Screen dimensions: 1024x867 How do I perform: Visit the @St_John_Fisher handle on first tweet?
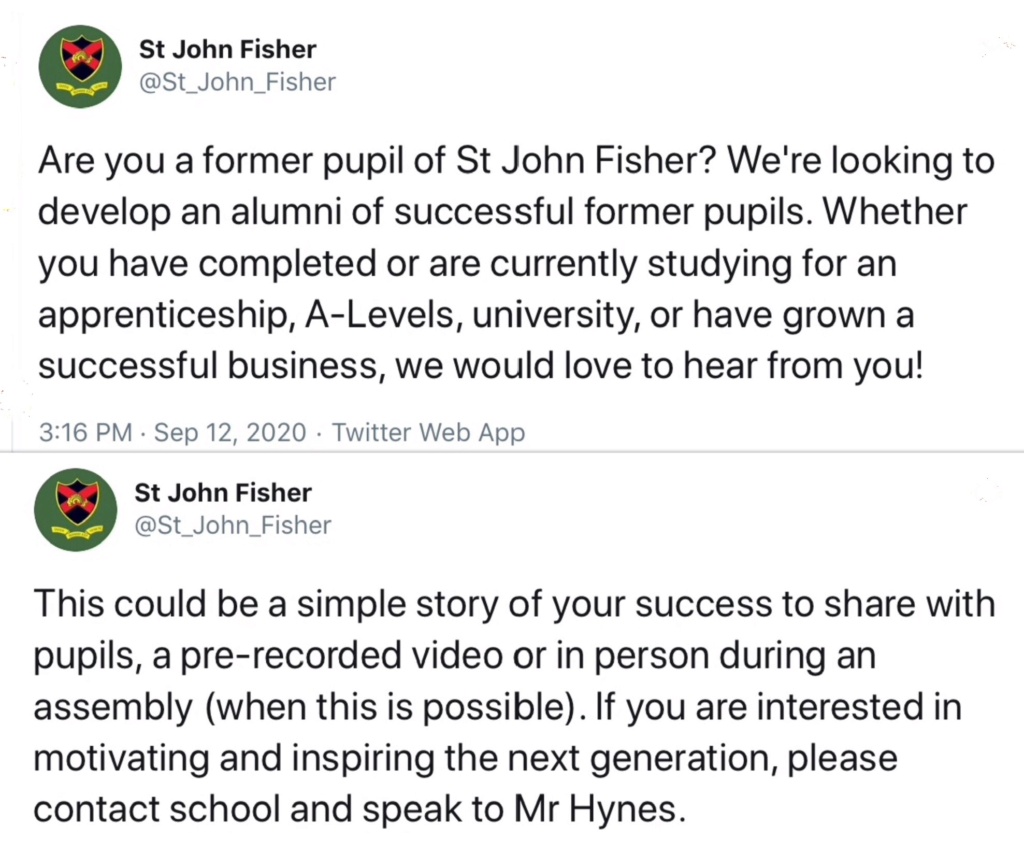point(238,82)
